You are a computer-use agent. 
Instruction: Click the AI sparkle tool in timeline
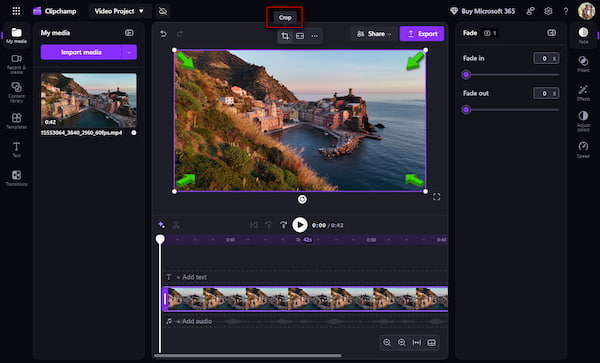pyautogui.click(x=161, y=225)
